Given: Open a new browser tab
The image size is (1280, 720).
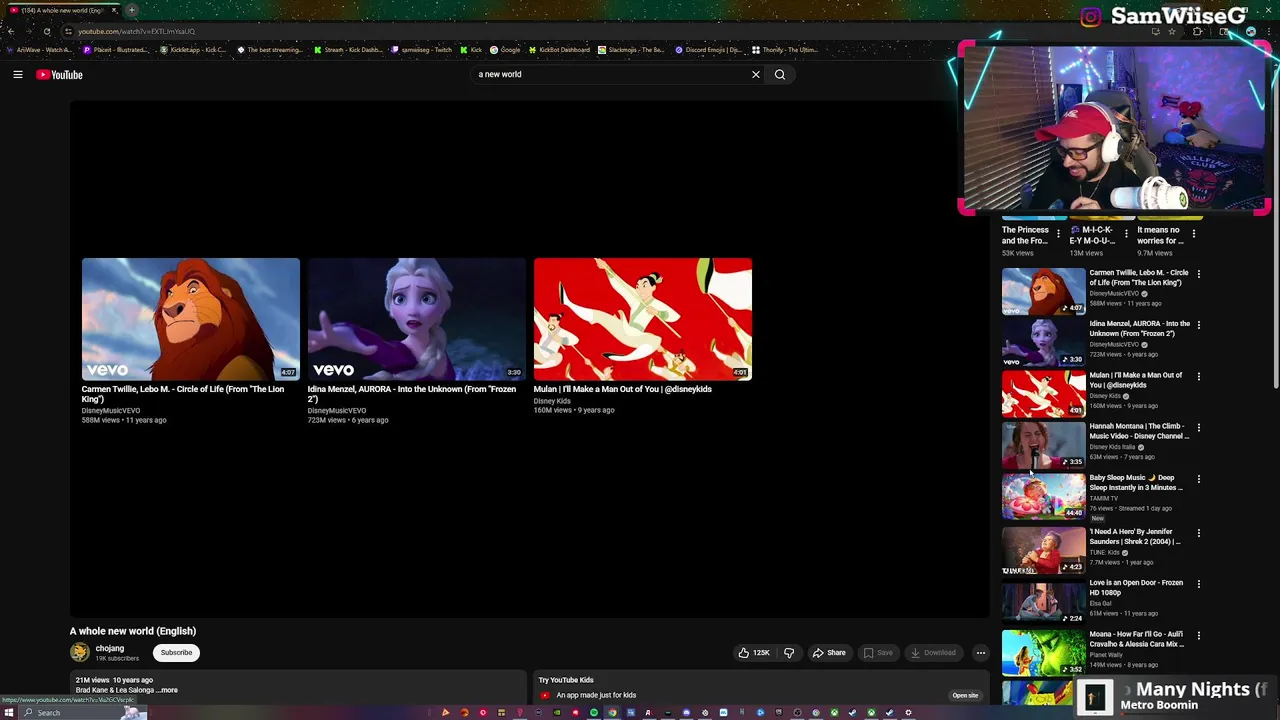Looking at the screenshot, I should (131, 10).
